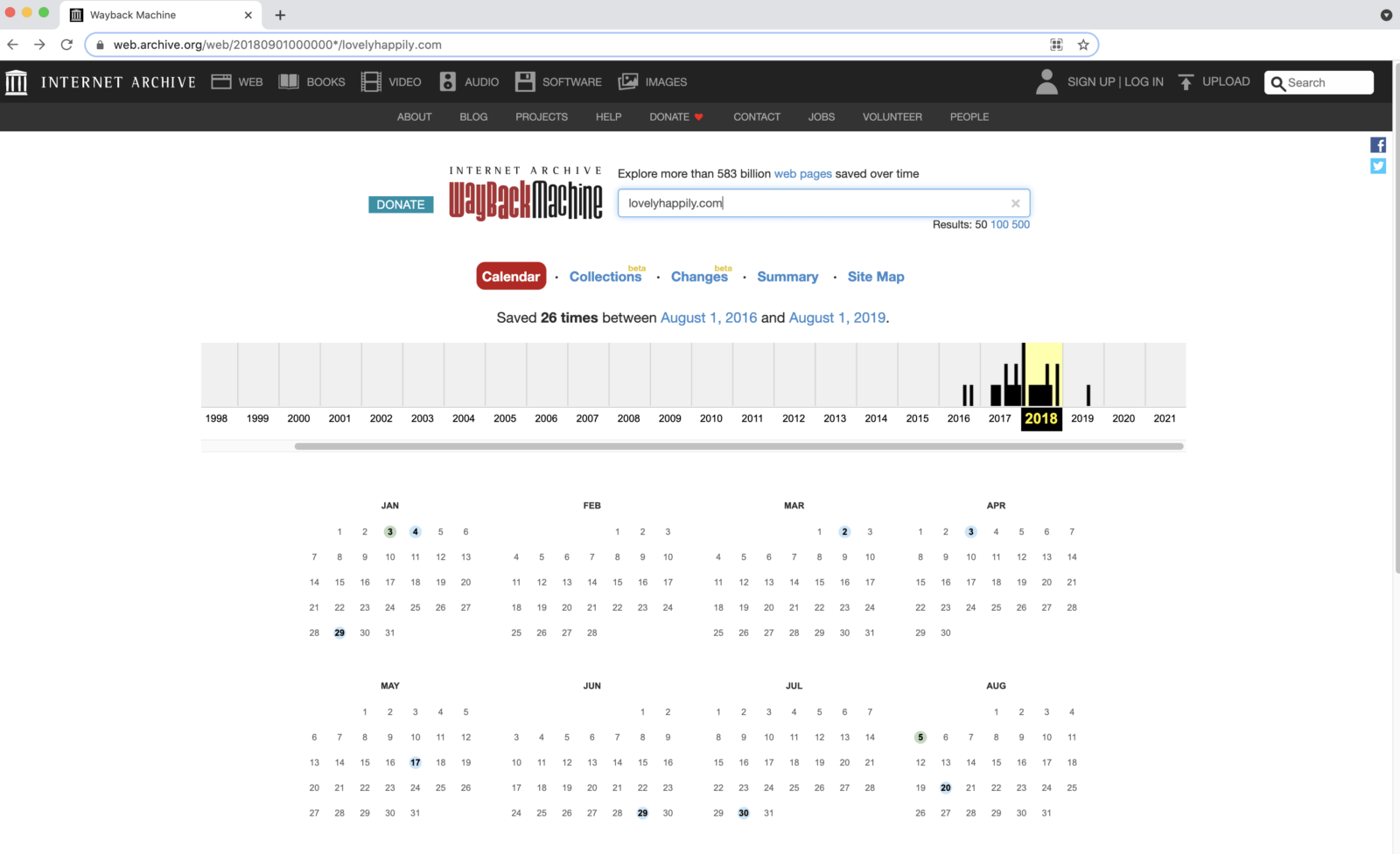Open the Audio speaker icon

[448, 81]
